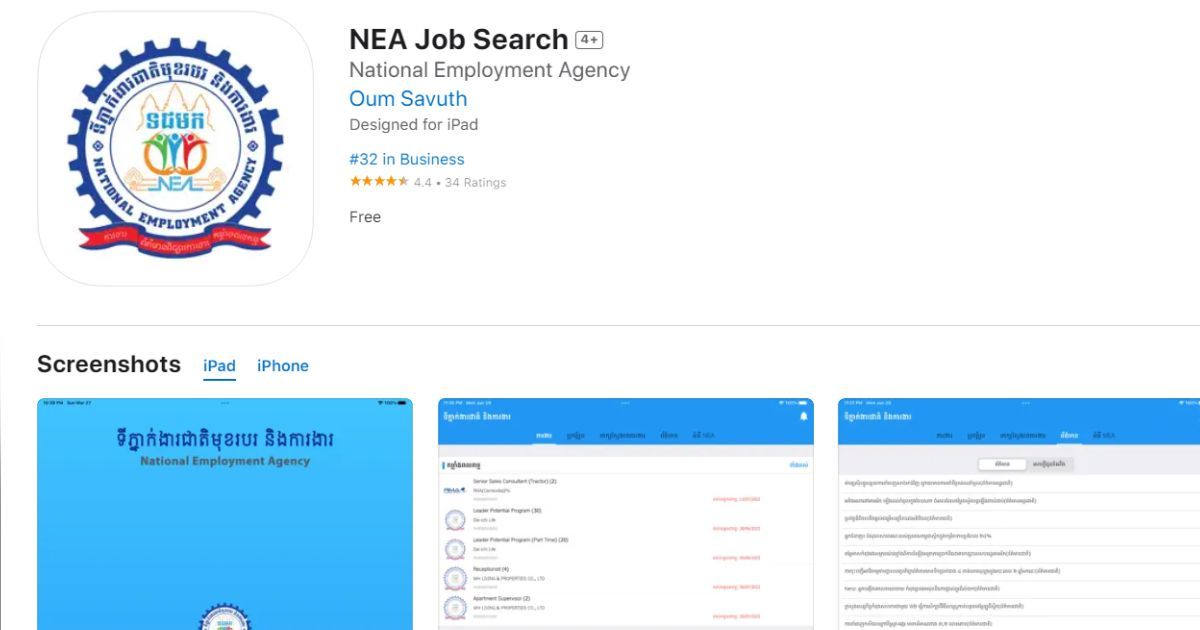Click the 34 Ratings text
Screen dimensions: 1200x630
(475, 183)
